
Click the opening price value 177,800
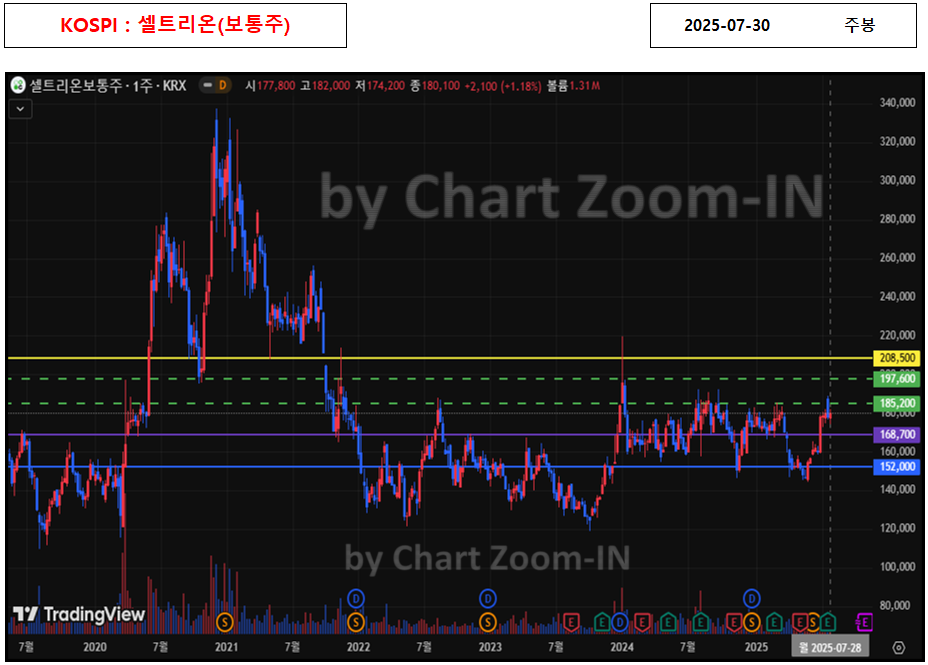[276, 86]
